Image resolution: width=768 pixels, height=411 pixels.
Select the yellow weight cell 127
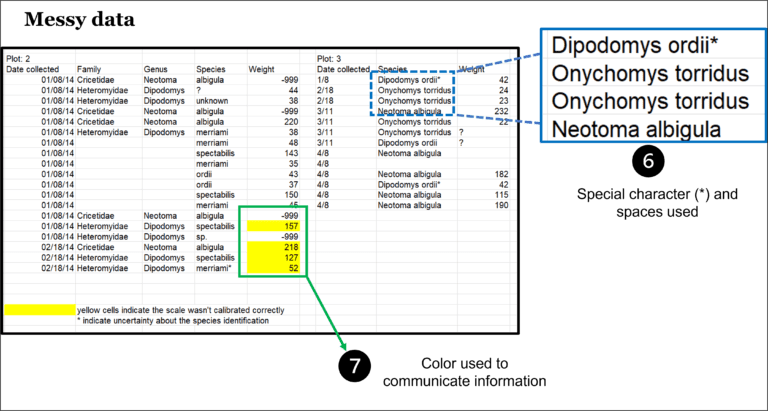pos(273,258)
